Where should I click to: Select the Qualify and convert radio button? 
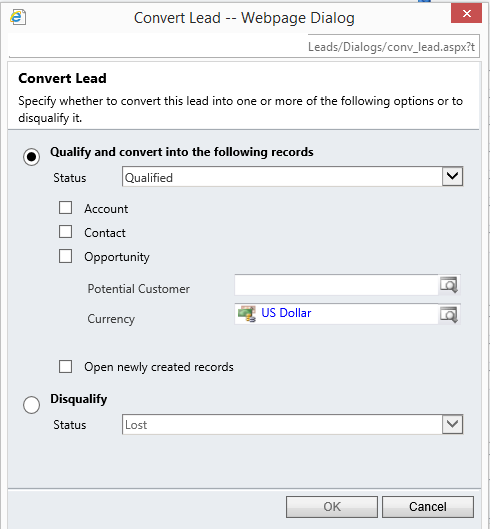click(31, 157)
